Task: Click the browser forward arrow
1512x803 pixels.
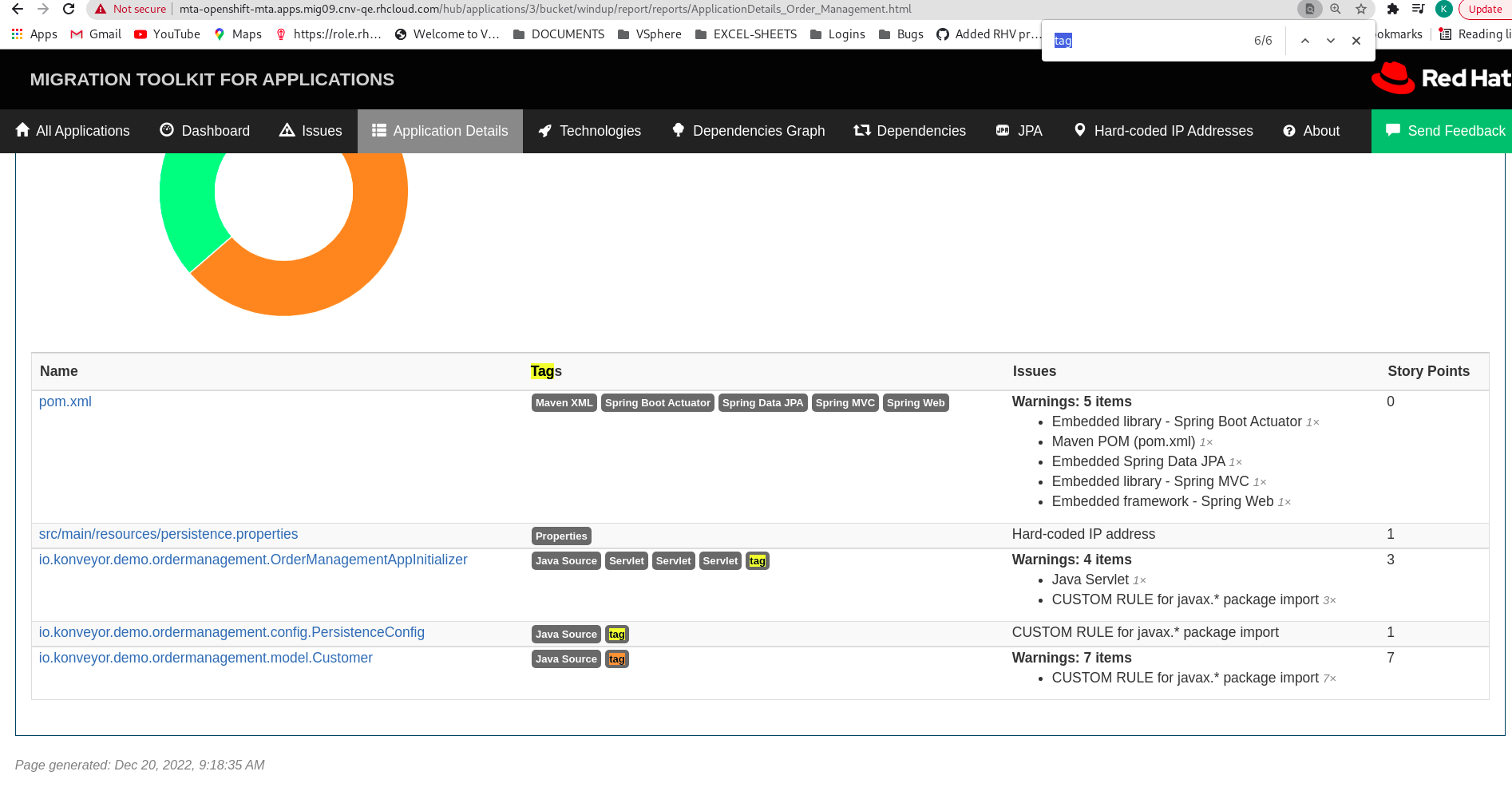Action: [43, 9]
